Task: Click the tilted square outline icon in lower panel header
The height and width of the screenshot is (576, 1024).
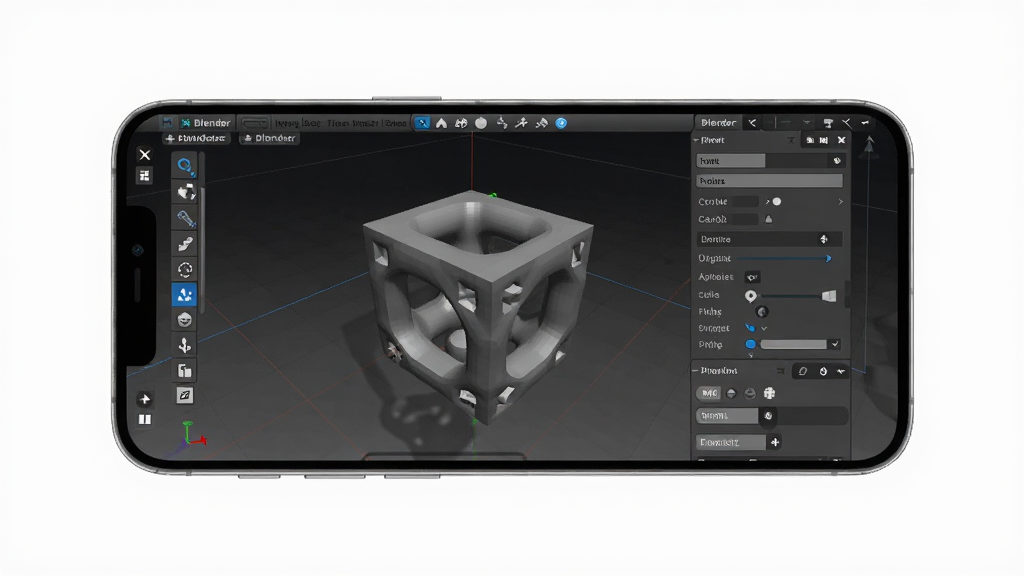Action: click(x=803, y=371)
